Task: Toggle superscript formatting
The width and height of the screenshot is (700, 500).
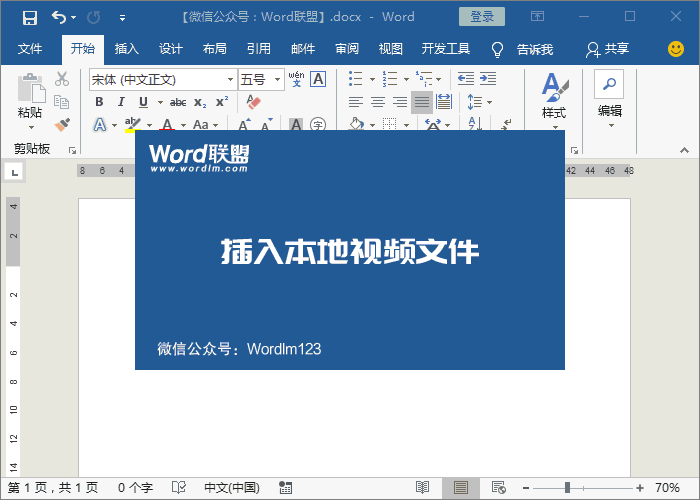Action: tap(222, 102)
